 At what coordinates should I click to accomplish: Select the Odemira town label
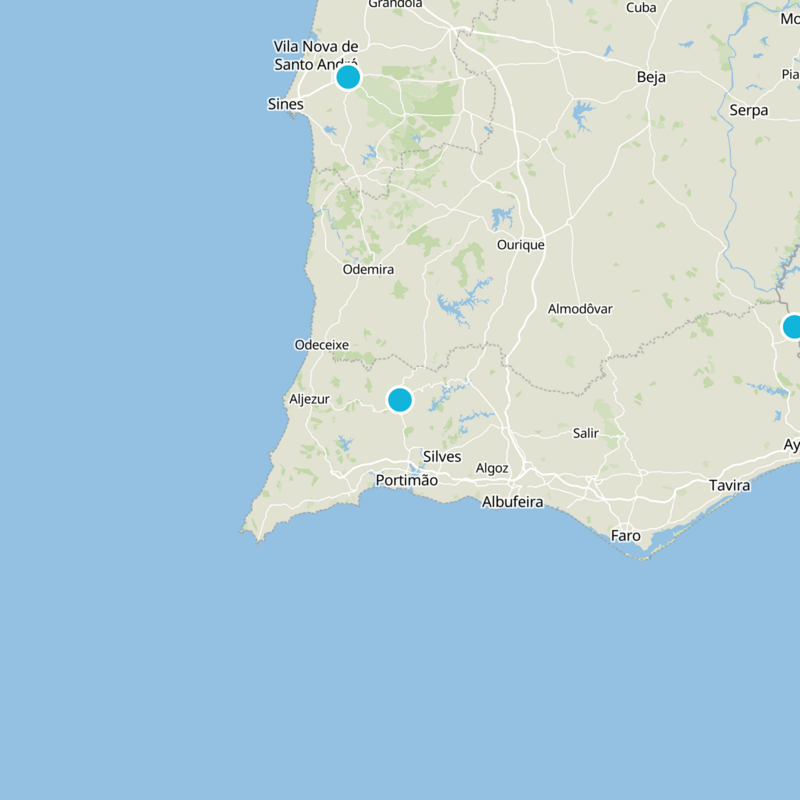367,269
